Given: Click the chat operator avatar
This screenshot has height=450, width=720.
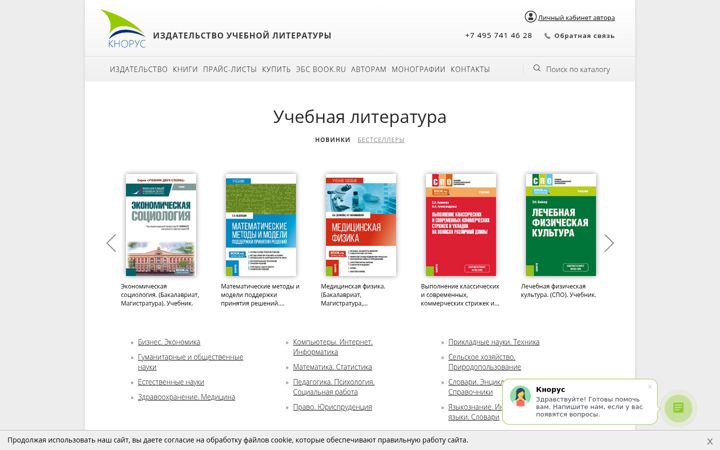Looking at the screenshot, I should (x=520, y=396).
